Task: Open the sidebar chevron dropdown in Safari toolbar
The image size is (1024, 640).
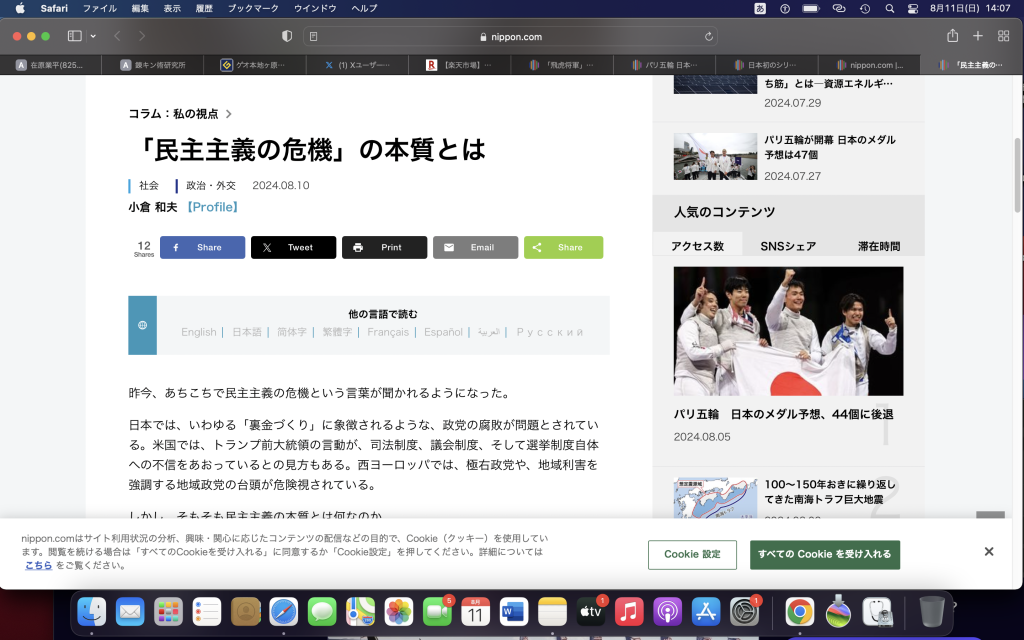Action: [91, 36]
